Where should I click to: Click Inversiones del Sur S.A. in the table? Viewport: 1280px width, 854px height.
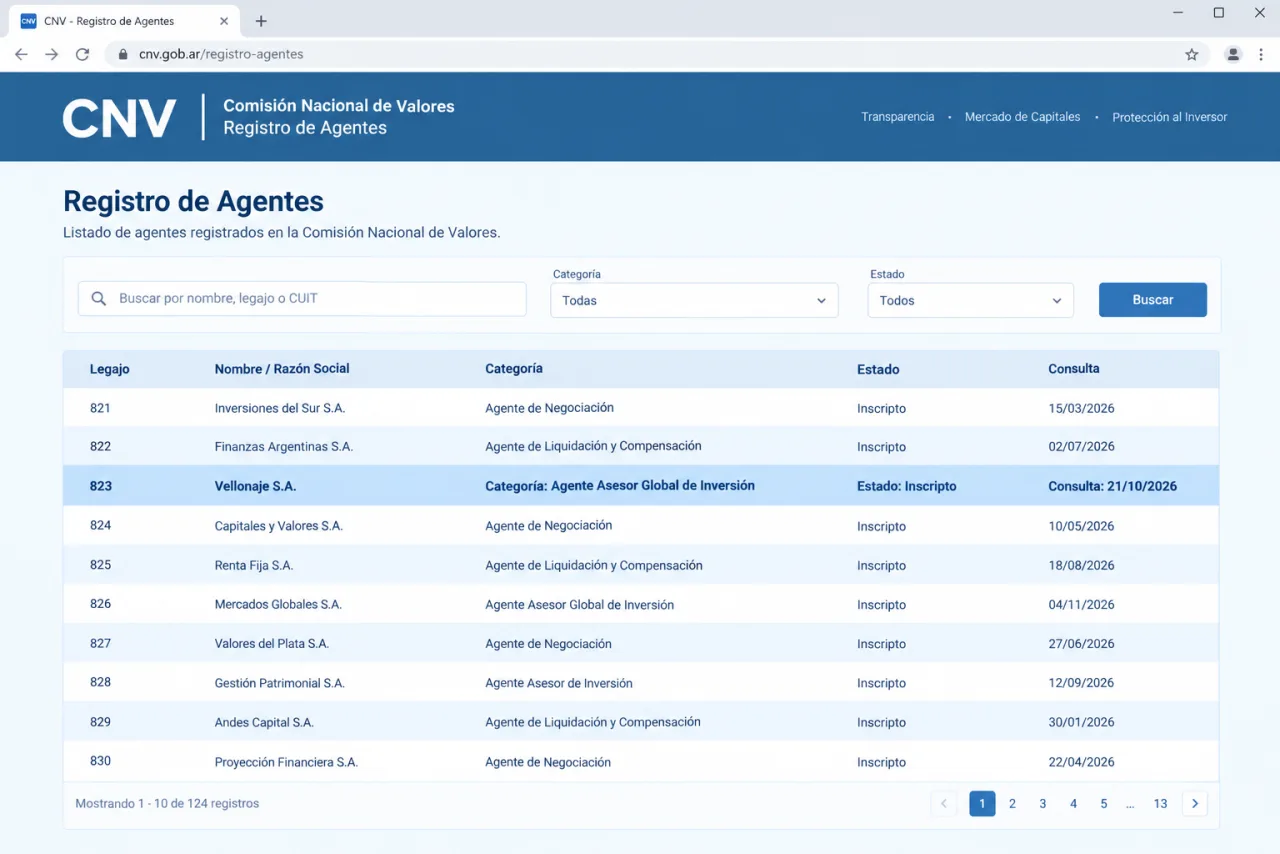(280, 408)
